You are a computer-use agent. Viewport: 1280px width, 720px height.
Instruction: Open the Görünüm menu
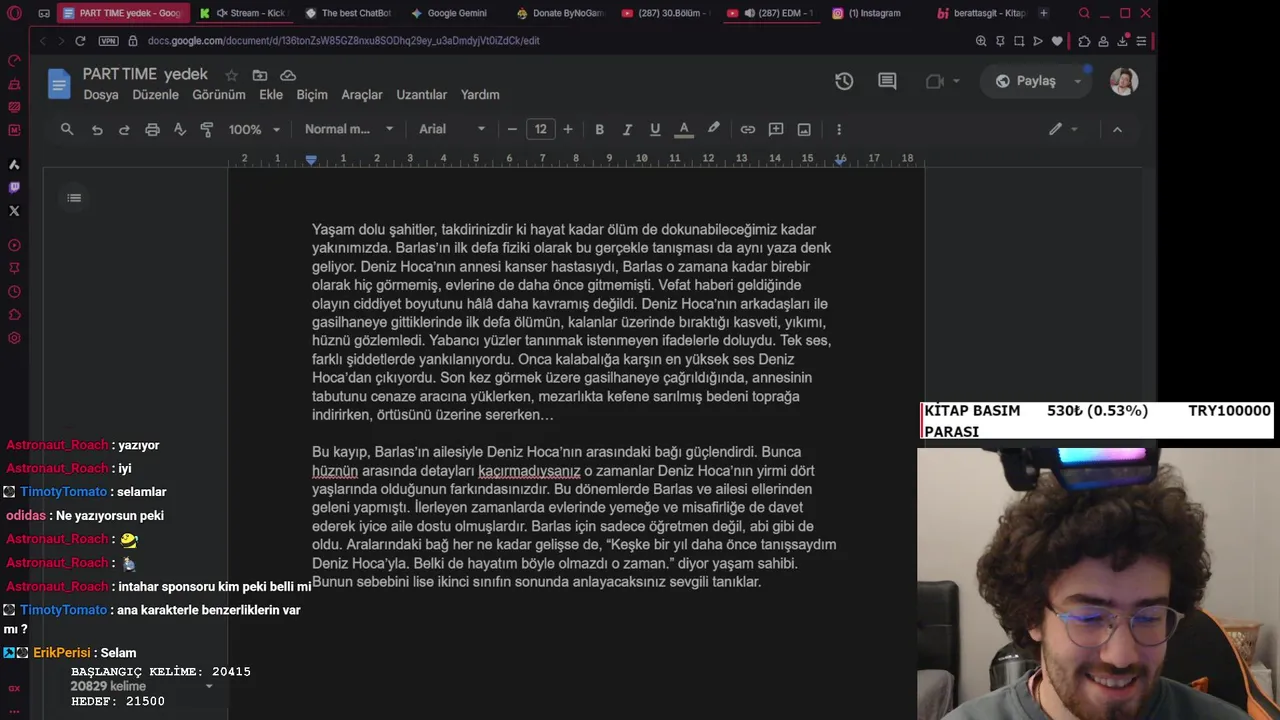[219, 95]
